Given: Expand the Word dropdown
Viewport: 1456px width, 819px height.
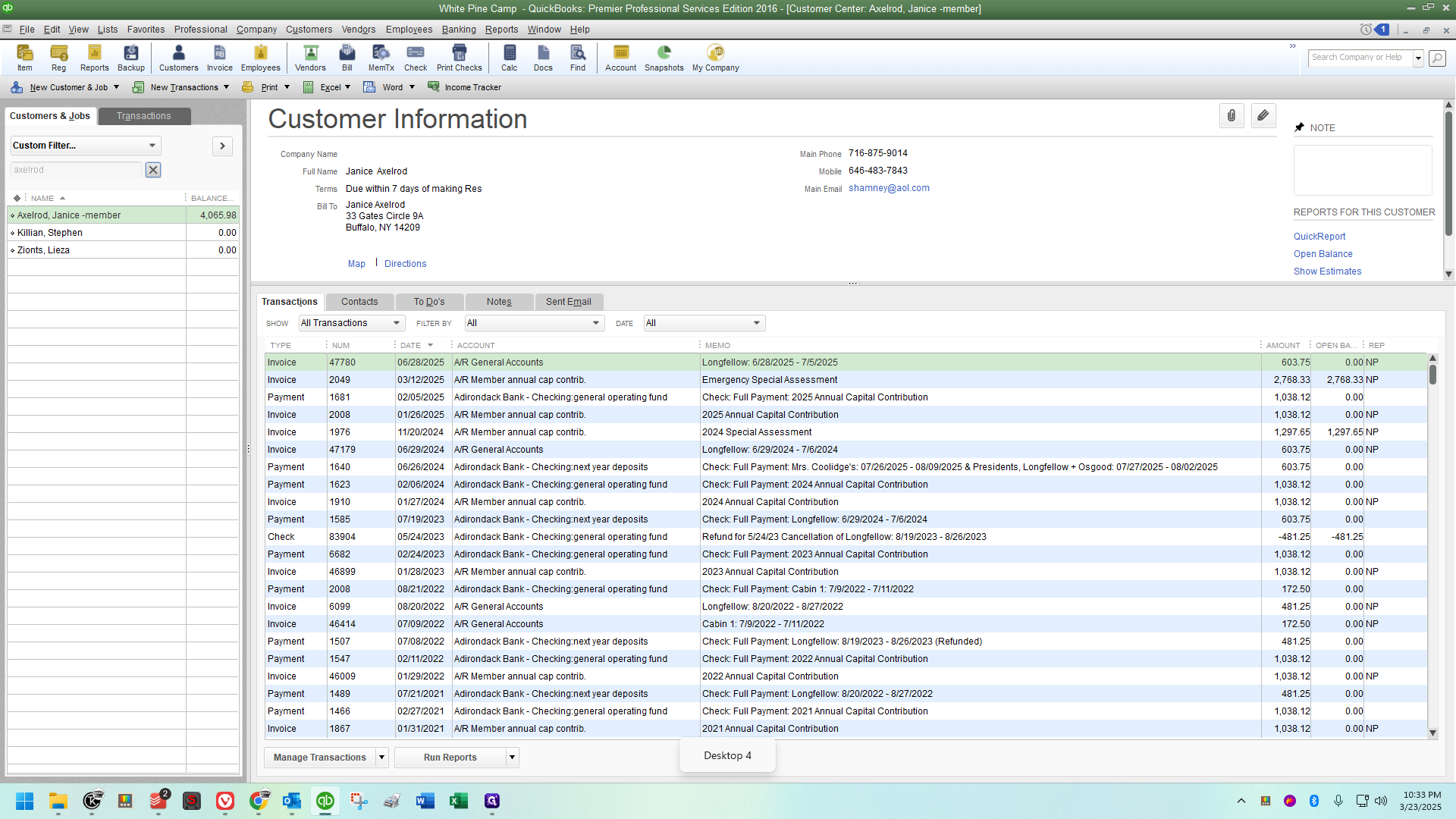Looking at the screenshot, I should tap(412, 87).
